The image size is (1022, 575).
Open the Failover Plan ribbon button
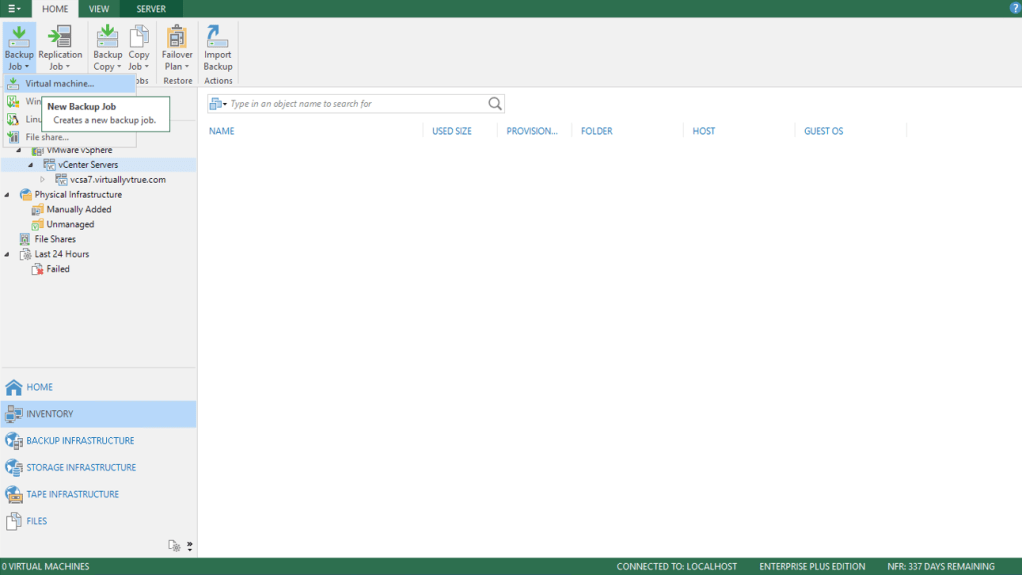tap(177, 48)
